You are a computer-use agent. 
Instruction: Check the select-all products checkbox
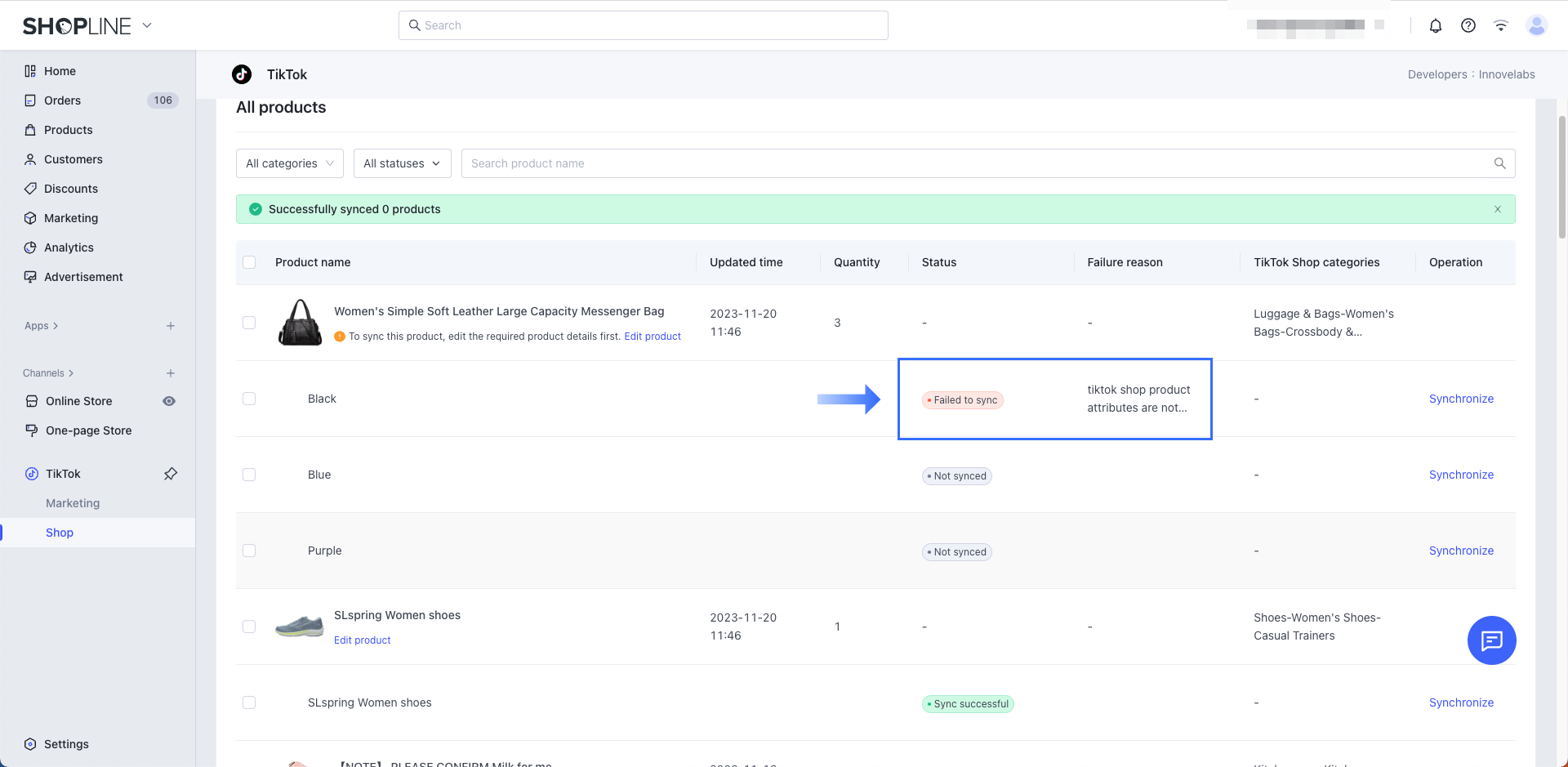(x=249, y=262)
